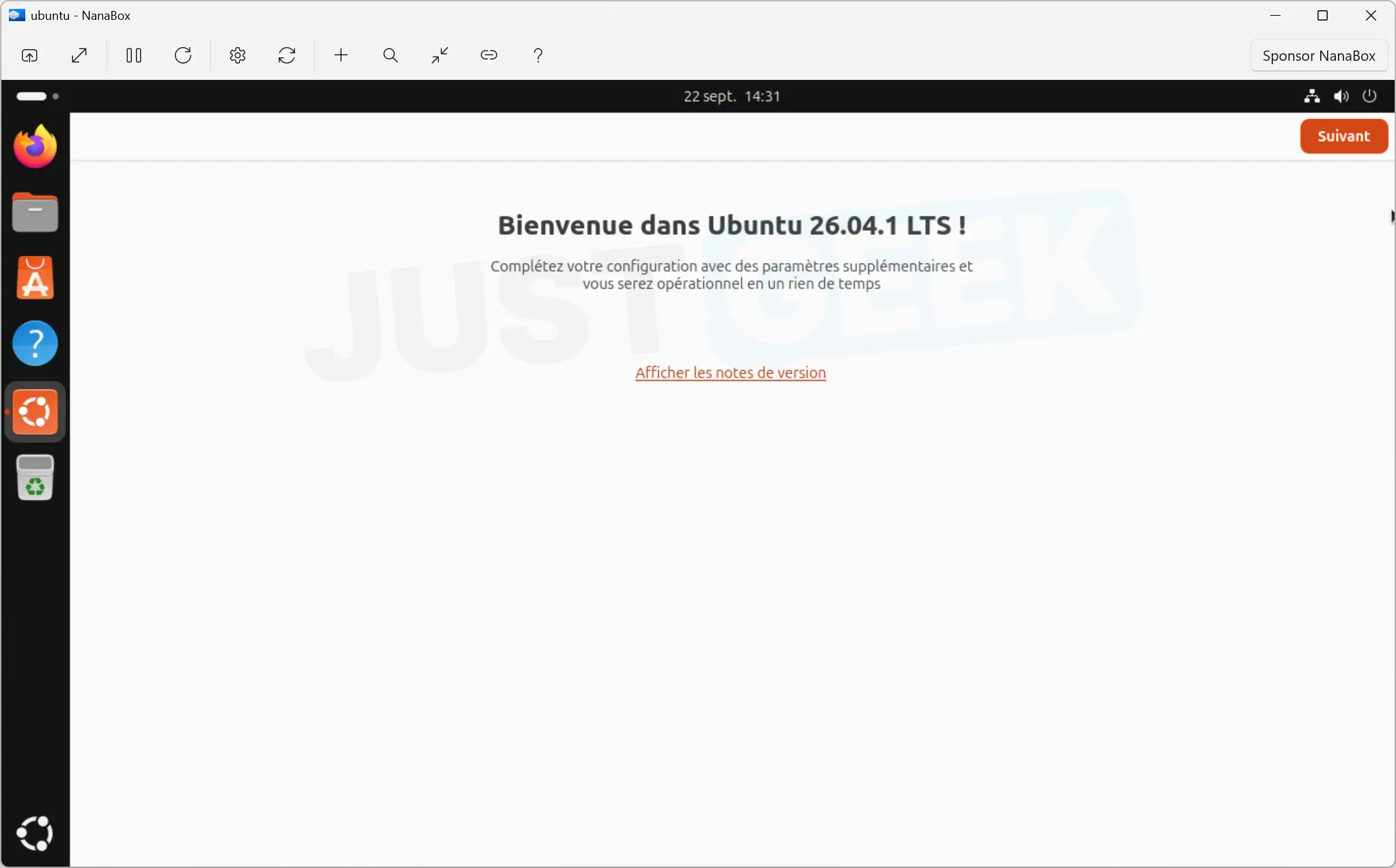Click the volume icon in the top bar
Viewport: 1396px width, 868px height.
coord(1341,96)
